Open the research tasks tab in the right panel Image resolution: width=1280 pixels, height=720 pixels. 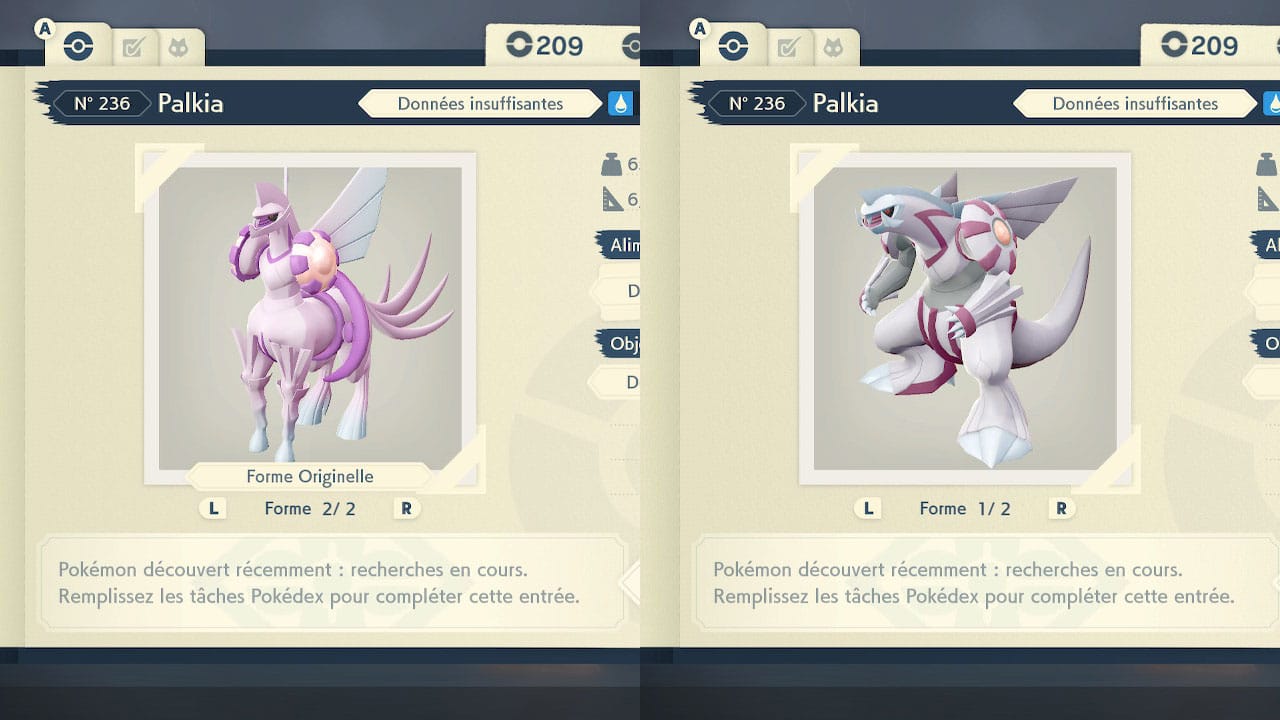[x=786, y=47]
